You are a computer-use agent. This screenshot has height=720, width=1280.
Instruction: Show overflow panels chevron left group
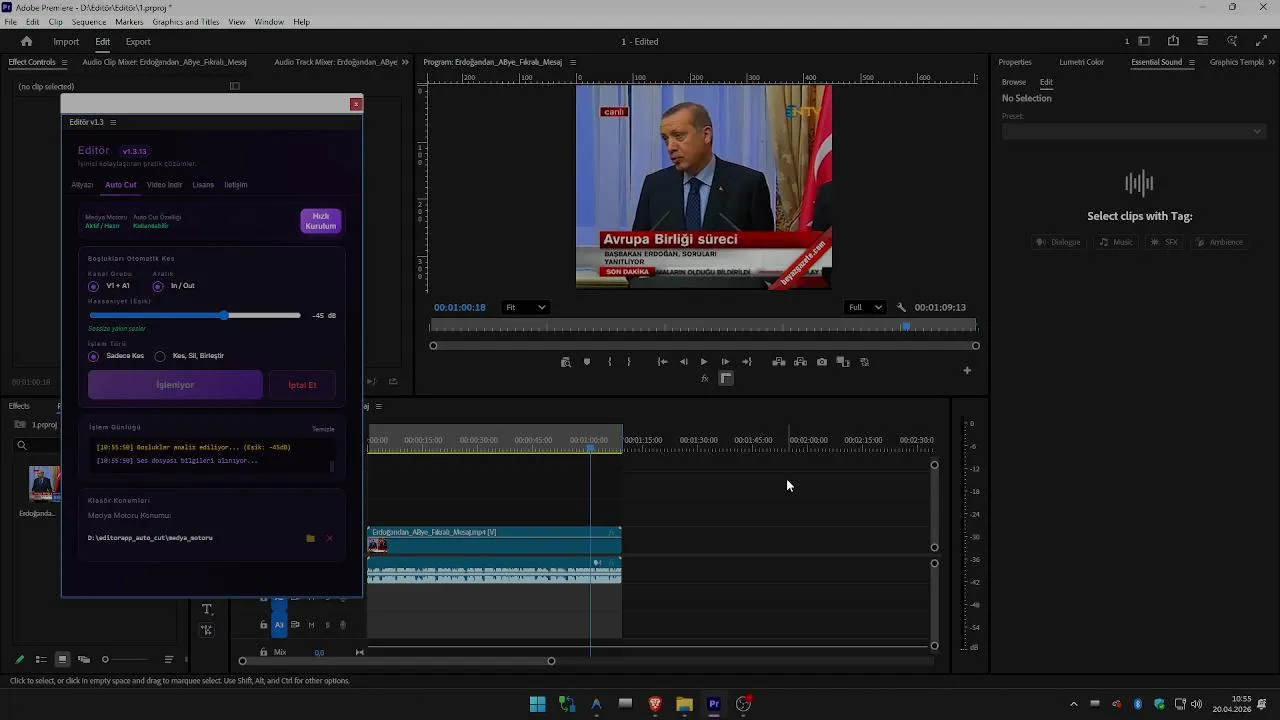pos(405,62)
